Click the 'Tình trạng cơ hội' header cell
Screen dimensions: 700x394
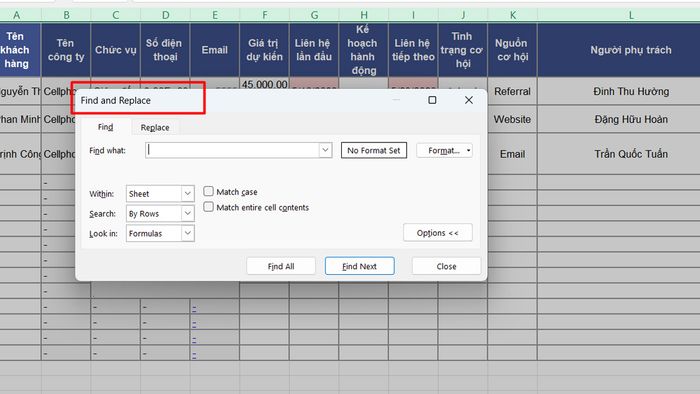click(x=462, y=50)
